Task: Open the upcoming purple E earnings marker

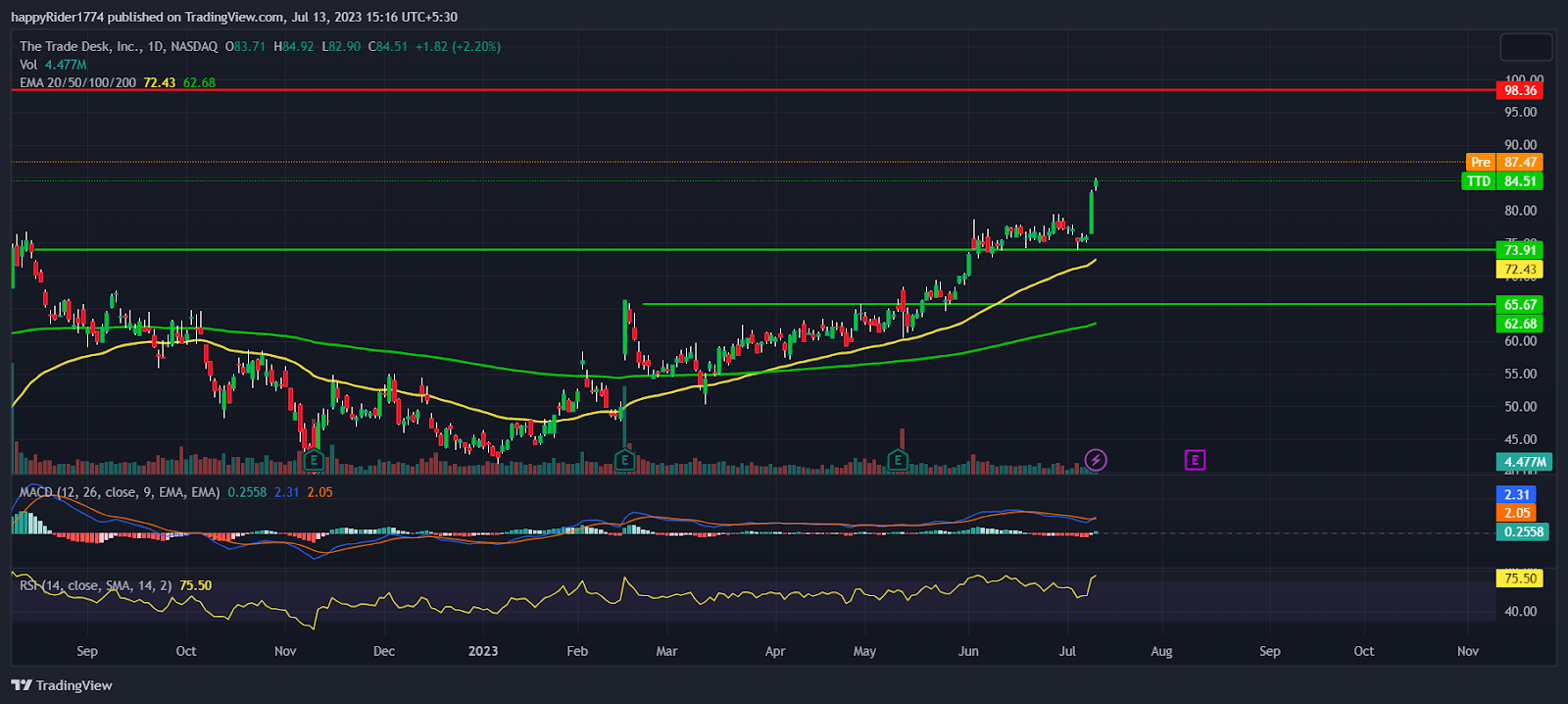Action: pos(1194,460)
